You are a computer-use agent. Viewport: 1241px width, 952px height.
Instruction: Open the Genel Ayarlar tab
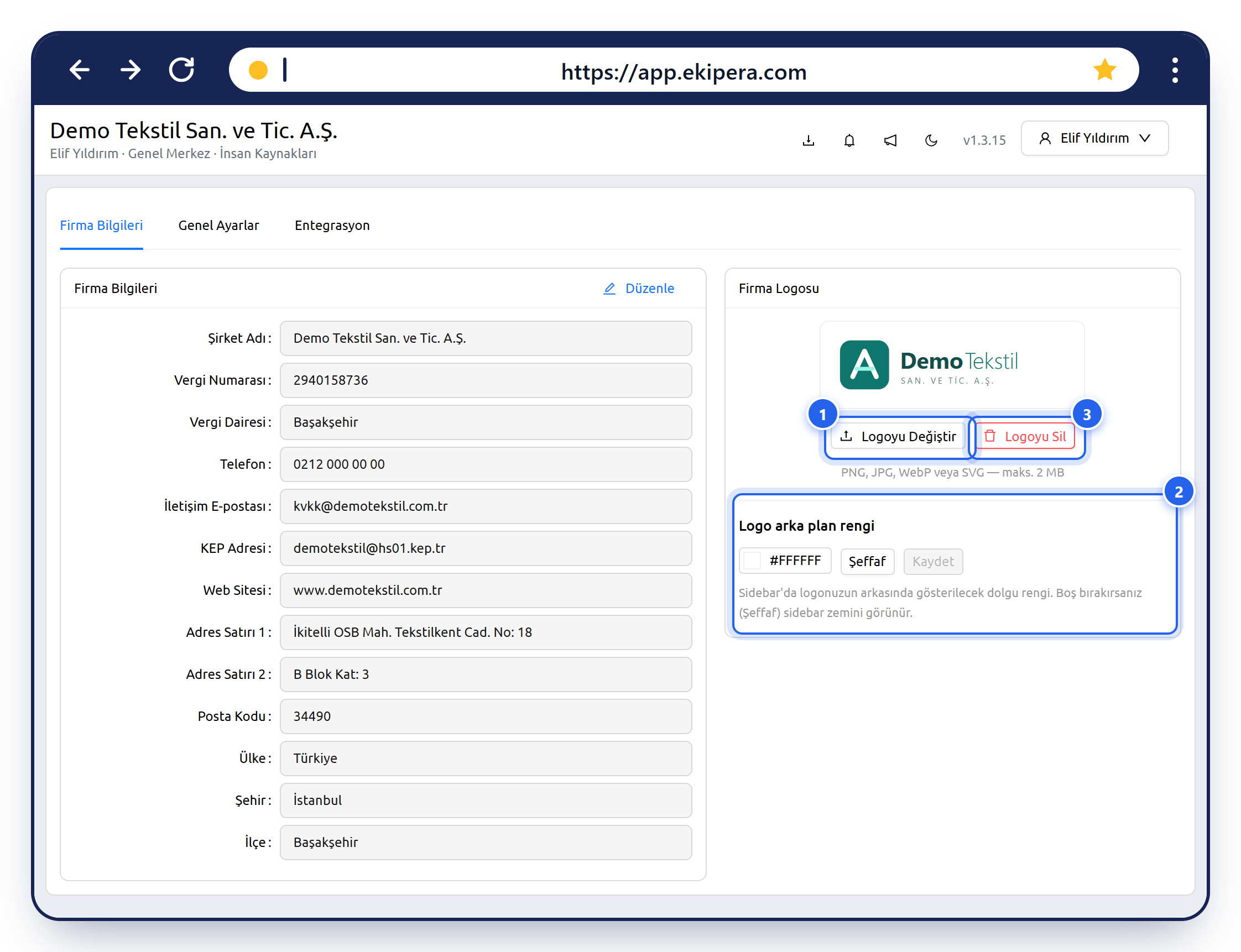218,226
